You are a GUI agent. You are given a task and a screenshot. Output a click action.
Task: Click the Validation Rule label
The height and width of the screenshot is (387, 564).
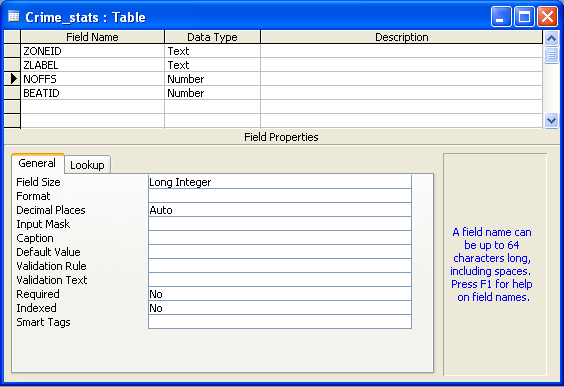51,266
